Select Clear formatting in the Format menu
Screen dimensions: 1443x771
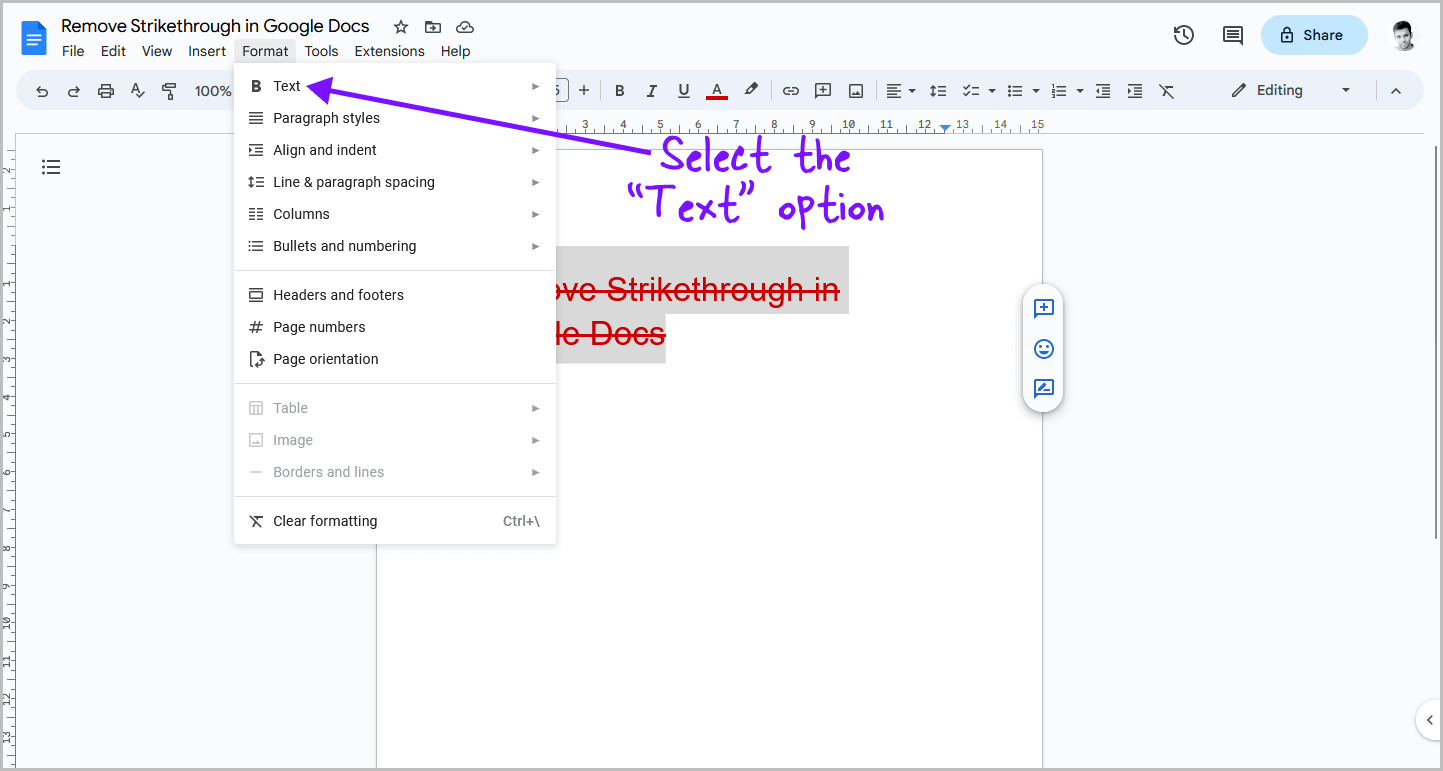click(x=325, y=520)
